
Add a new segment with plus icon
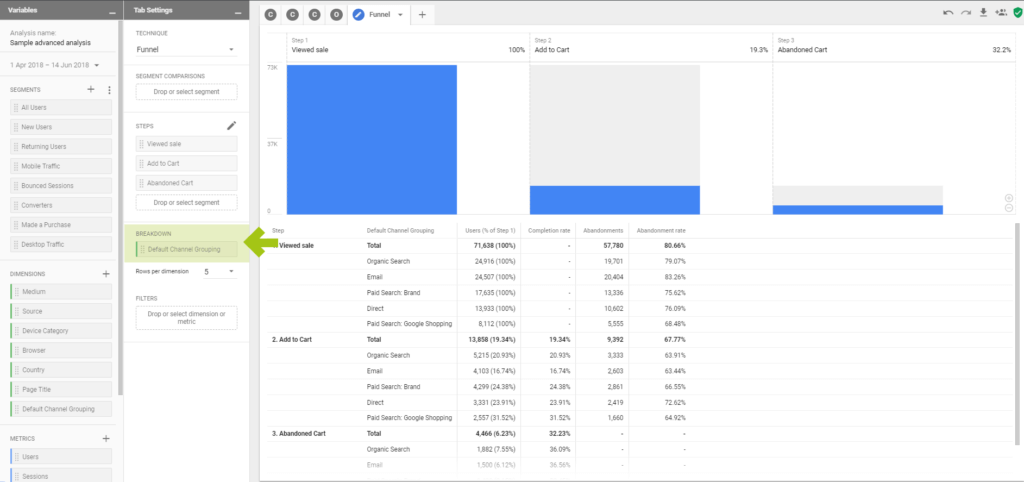91,90
